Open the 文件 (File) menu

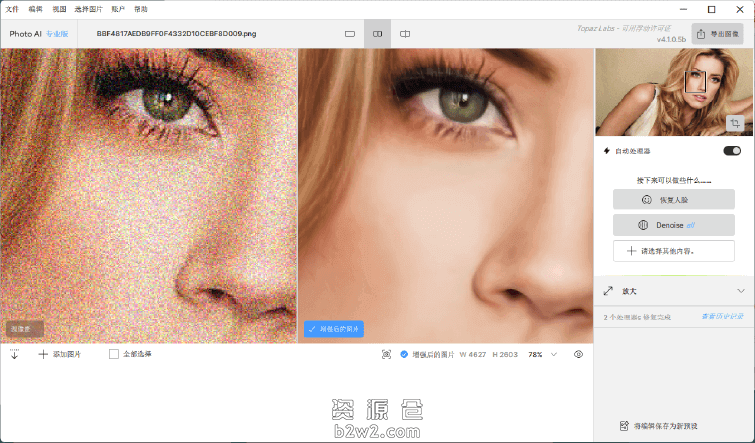coord(12,9)
